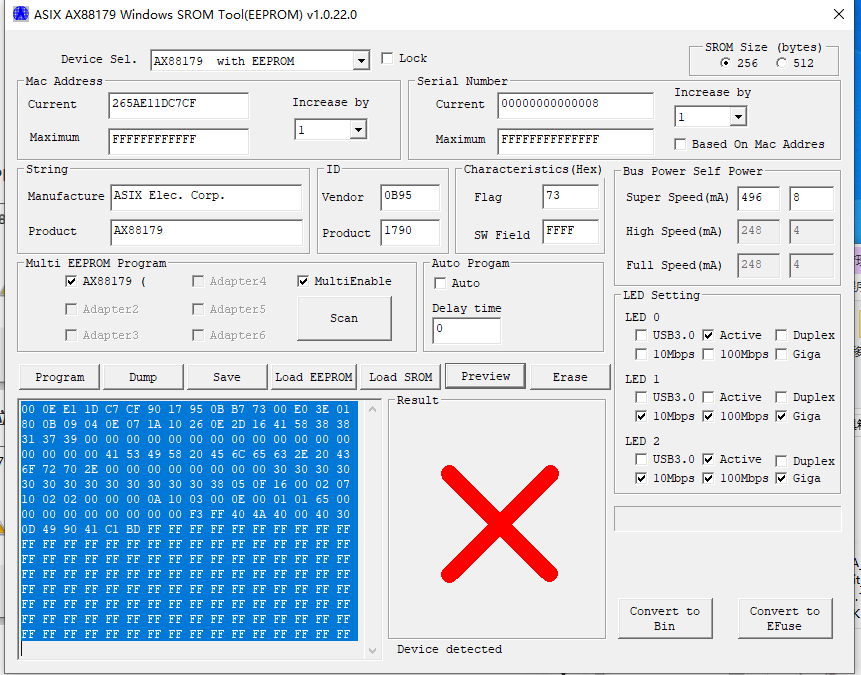Check LED 0 100Mbps option
Image resolution: width=861 pixels, height=675 pixels.
[x=708, y=354]
